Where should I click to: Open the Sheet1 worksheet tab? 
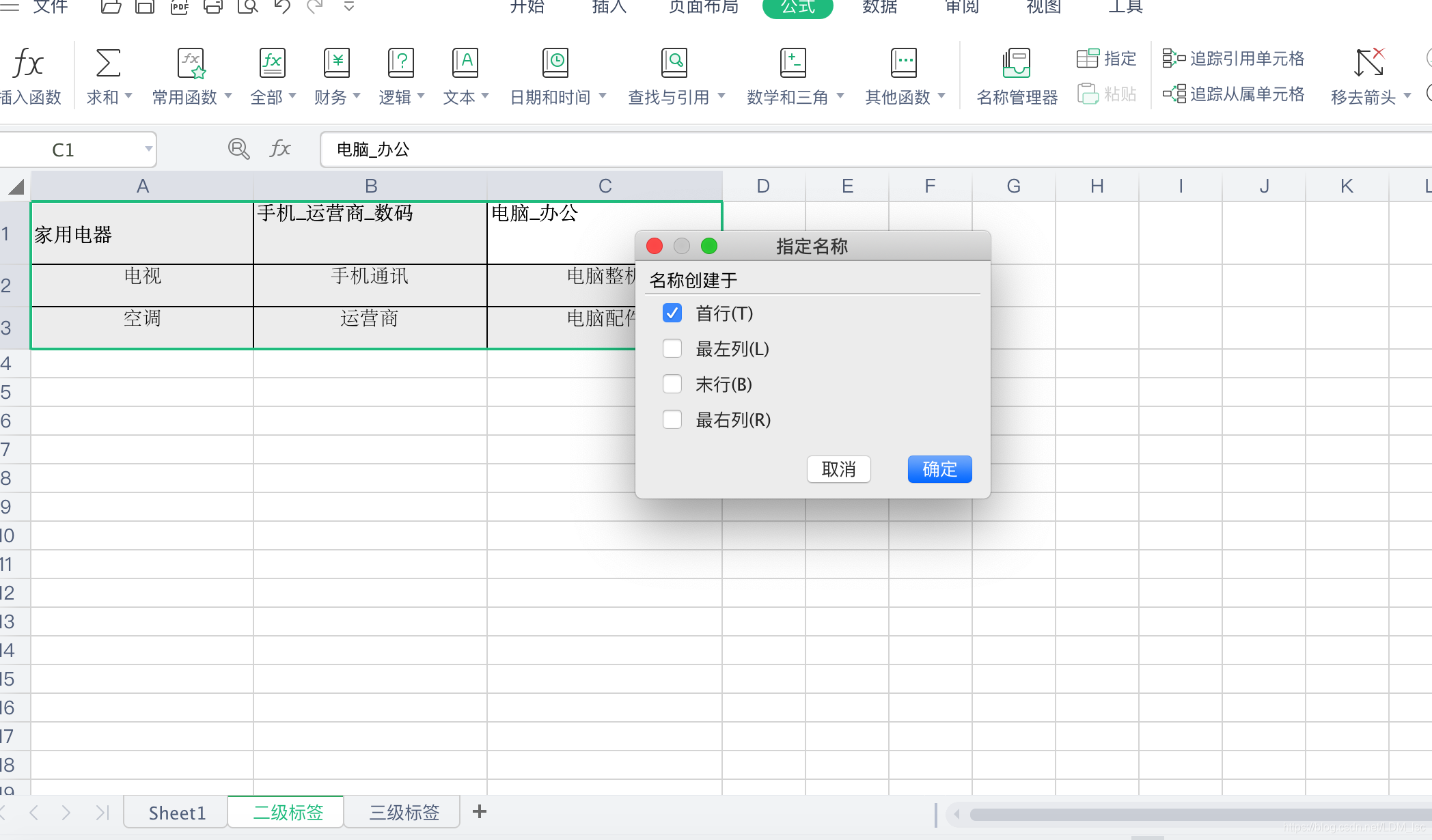coord(177,813)
